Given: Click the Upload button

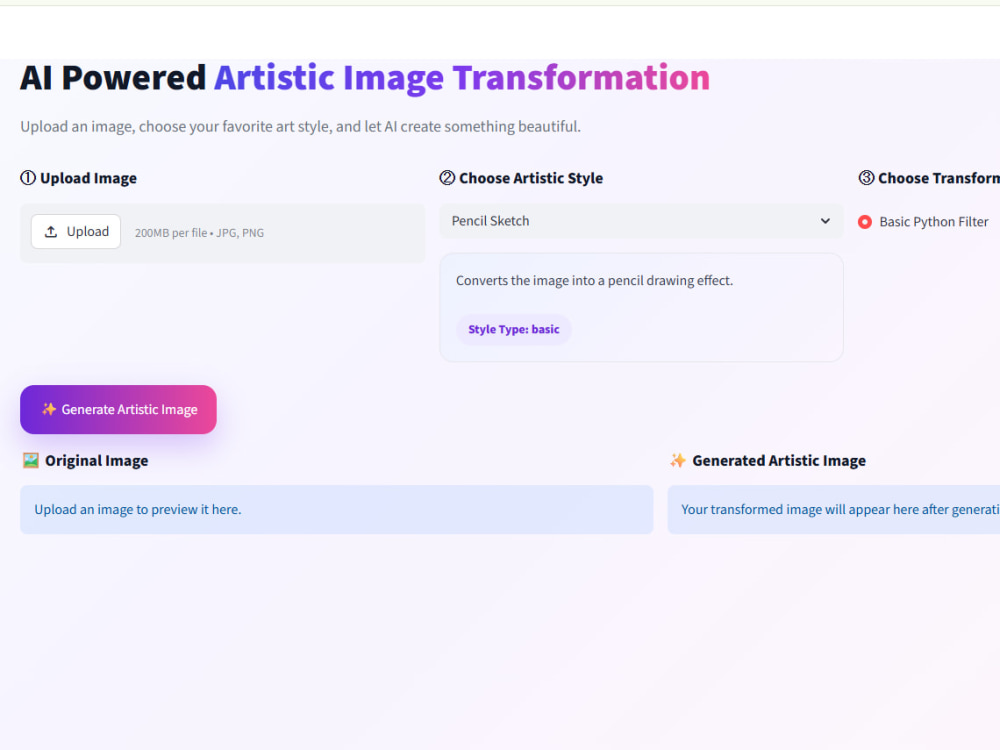Looking at the screenshot, I should coord(76,232).
